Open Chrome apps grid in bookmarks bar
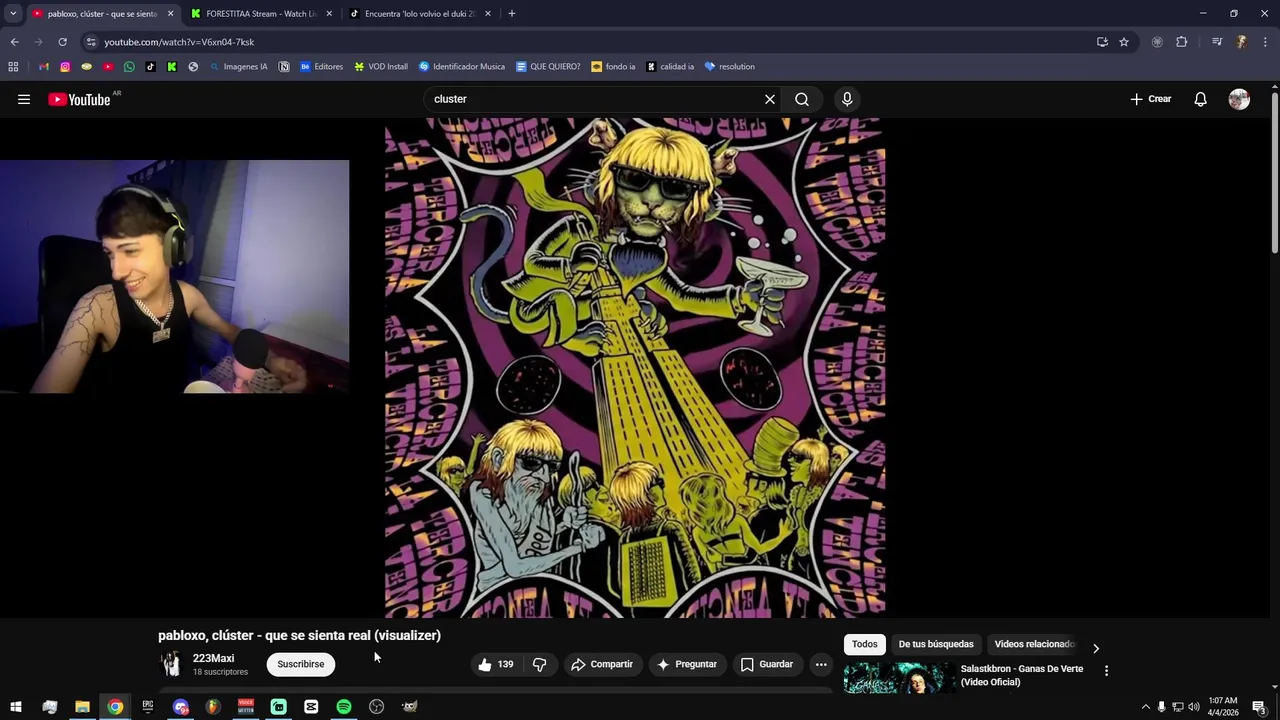Screen dimensions: 1280x720 tap(13, 67)
